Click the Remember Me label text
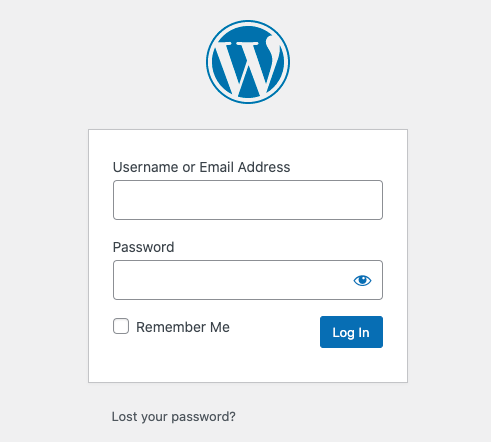 click(183, 327)
